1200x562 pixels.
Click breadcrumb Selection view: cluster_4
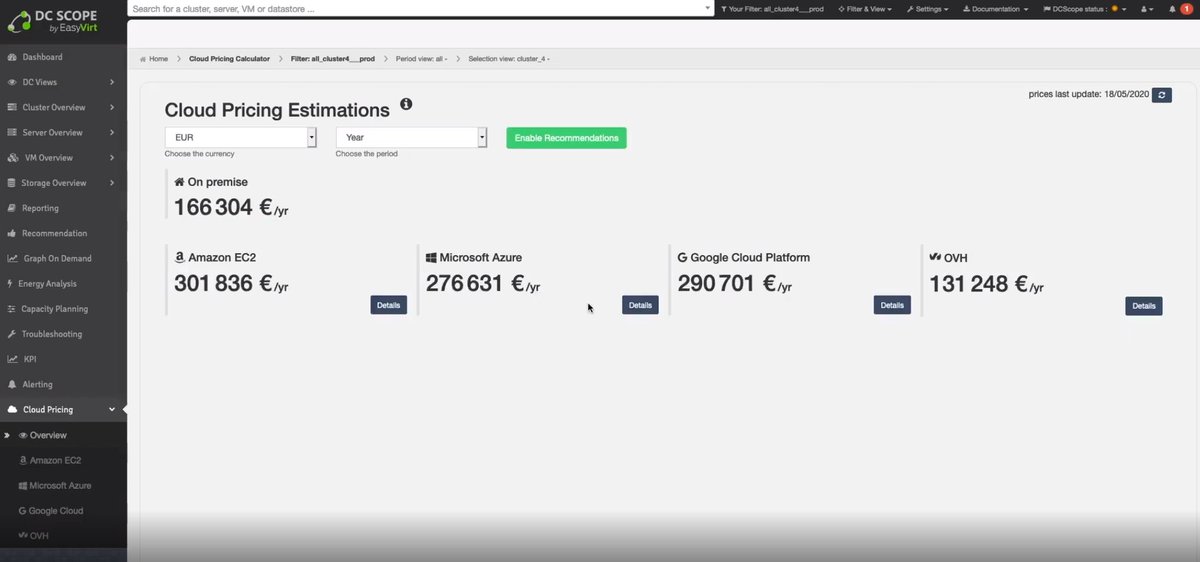point(509,59)
